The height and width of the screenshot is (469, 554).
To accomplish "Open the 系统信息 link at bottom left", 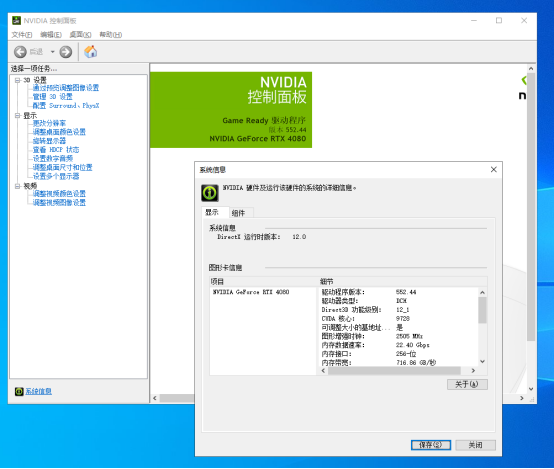I will click(x=39, y=391).
